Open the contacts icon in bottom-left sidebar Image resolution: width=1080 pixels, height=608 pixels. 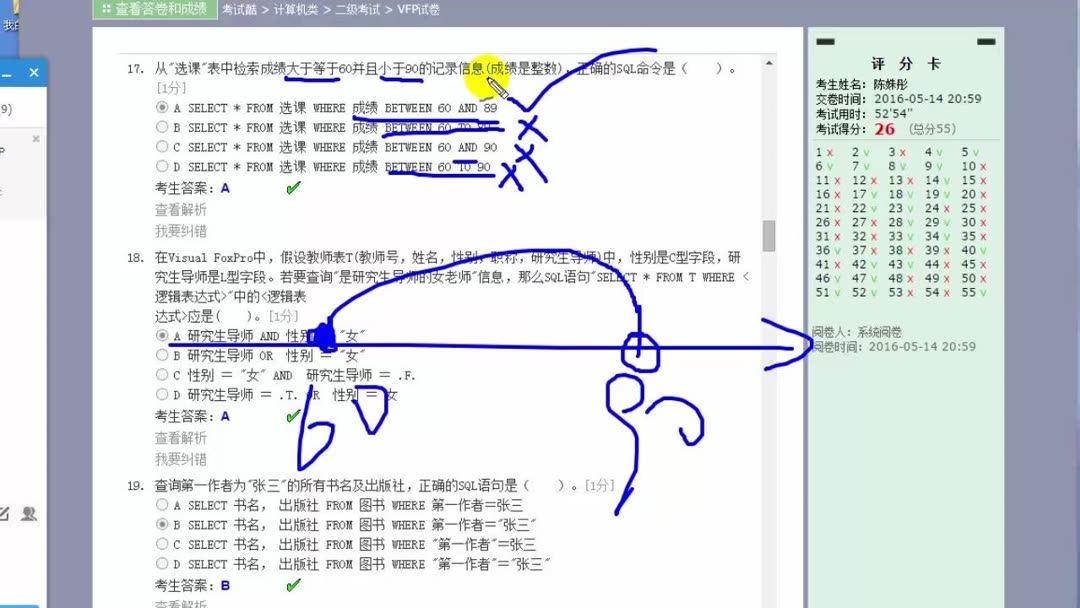click(x=29, y=514)
